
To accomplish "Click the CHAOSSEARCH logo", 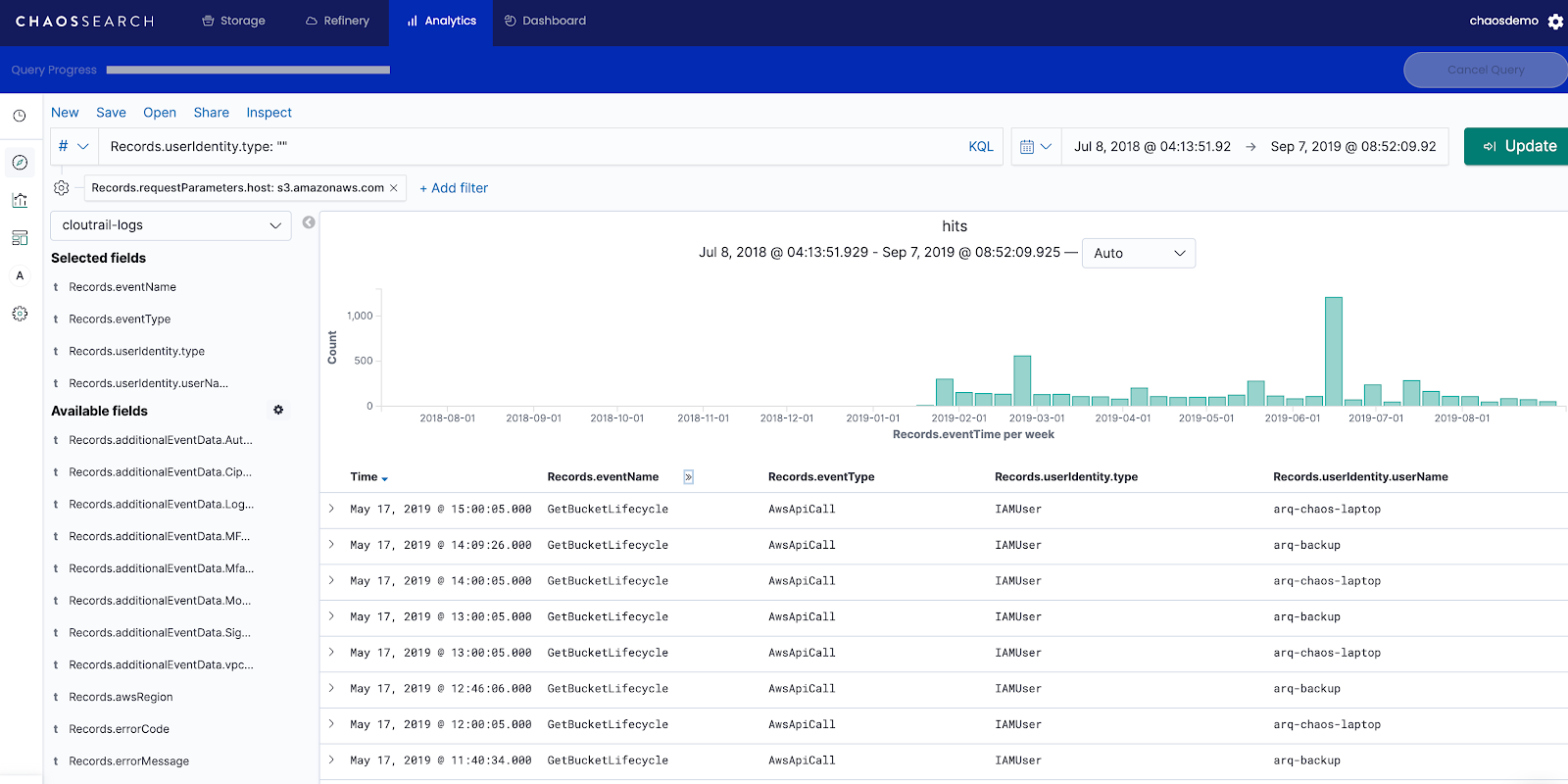I will pos(85,22).
